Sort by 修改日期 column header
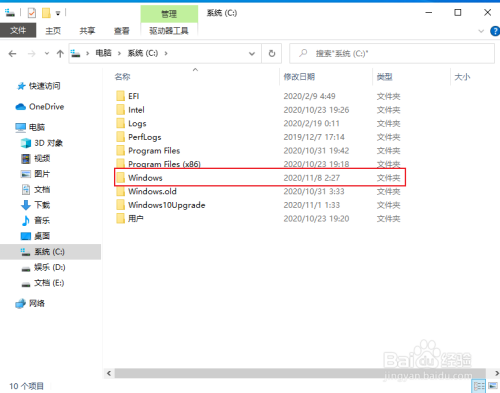The image size is (500, 393). [299, 77]
